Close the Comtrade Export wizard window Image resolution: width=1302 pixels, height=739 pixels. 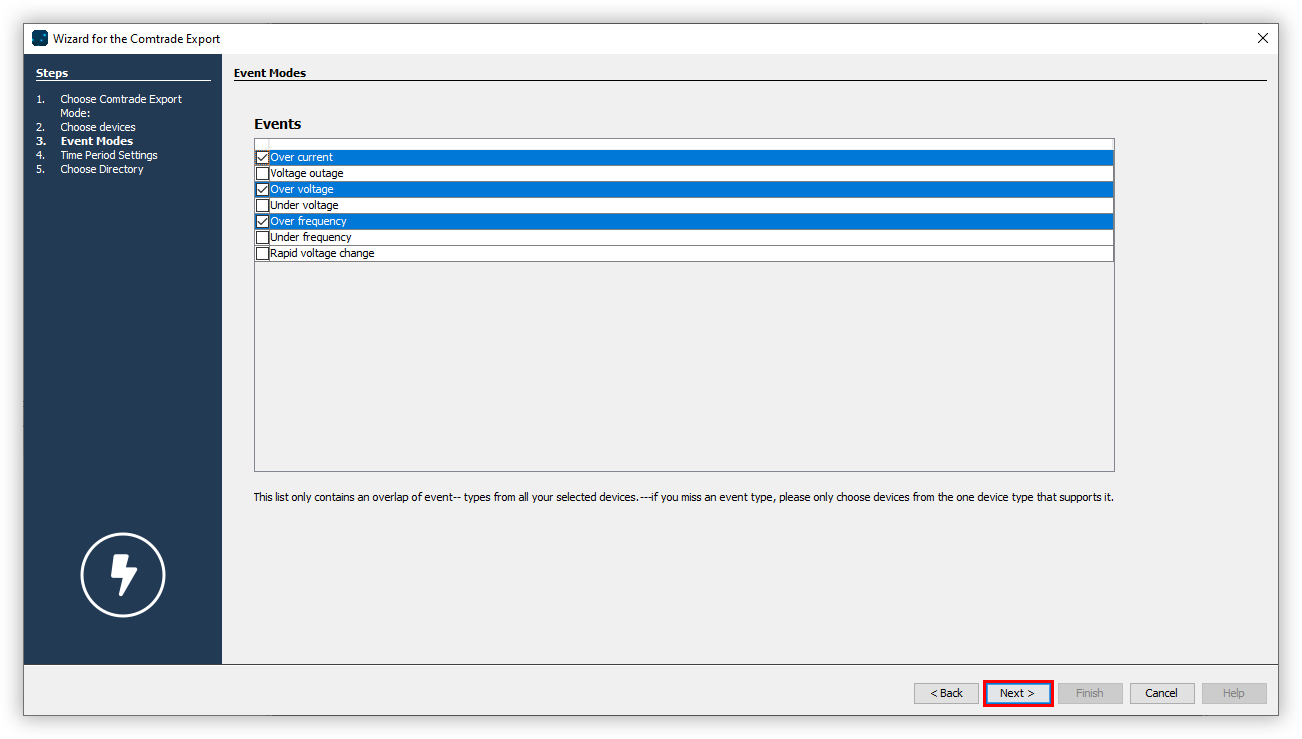point(1262,39)
